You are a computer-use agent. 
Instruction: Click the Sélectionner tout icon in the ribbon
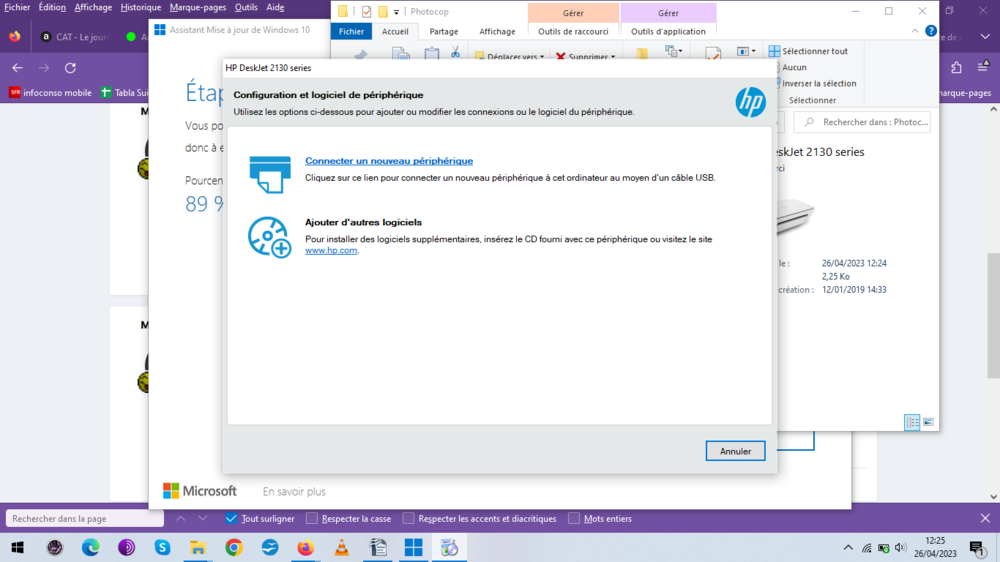774,51
